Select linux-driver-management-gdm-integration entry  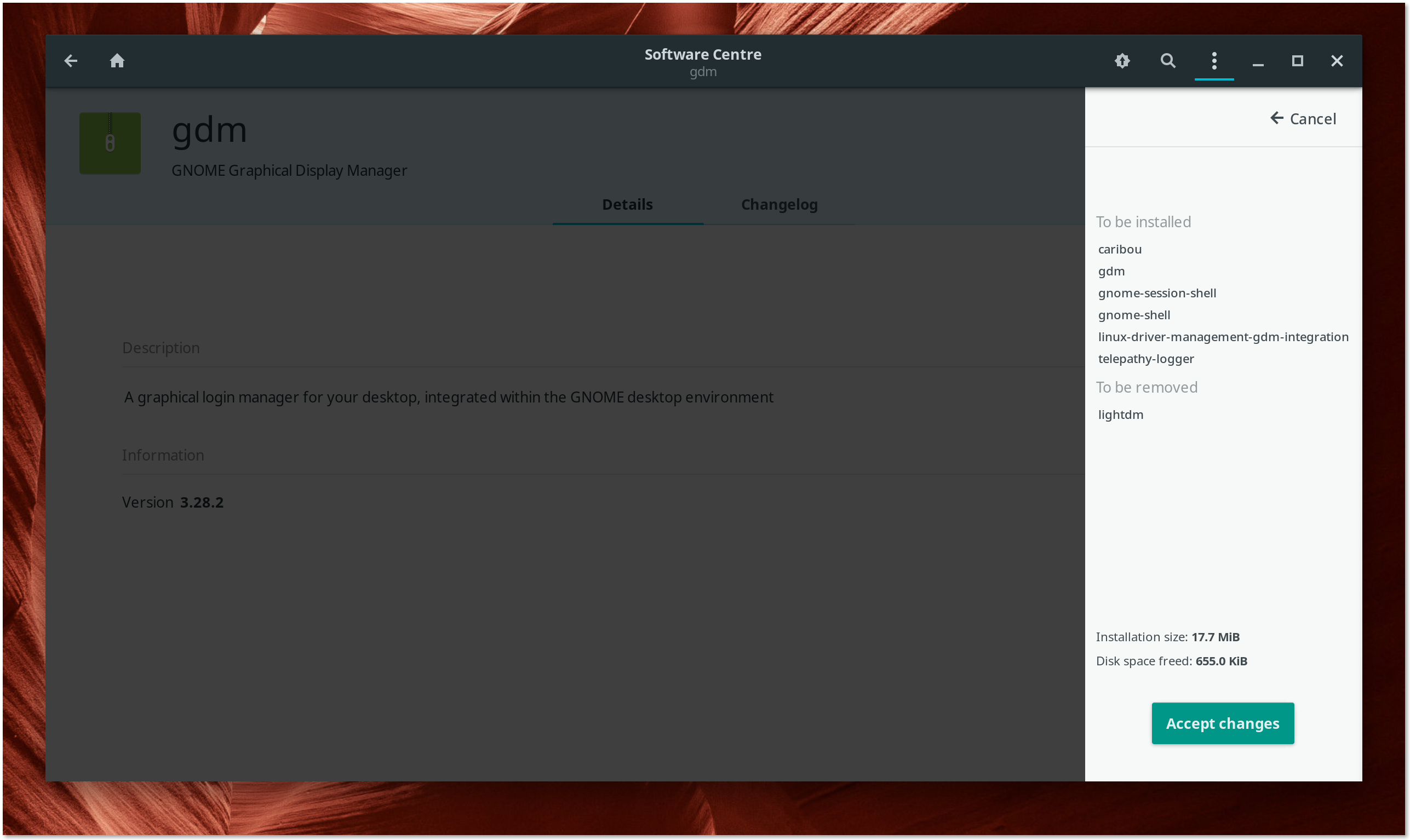[x=1223, y=337]
